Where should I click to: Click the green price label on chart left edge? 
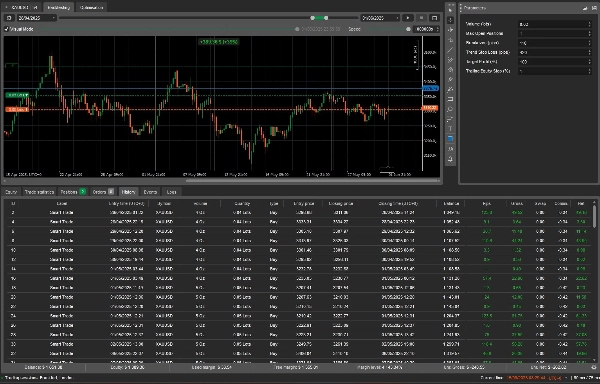click(17, 95)
